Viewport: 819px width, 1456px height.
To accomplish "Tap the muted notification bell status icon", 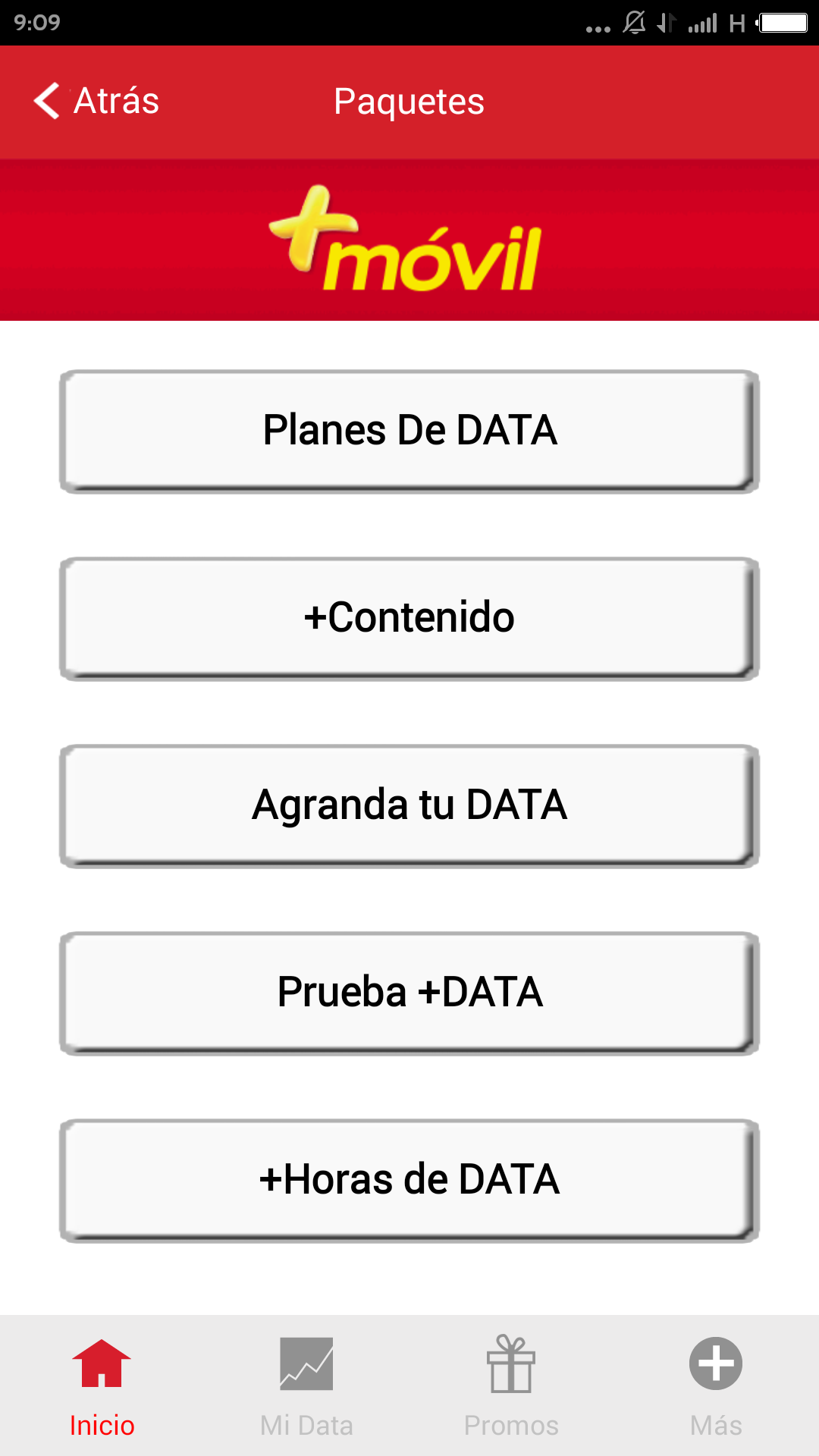I will pos(635,23).
